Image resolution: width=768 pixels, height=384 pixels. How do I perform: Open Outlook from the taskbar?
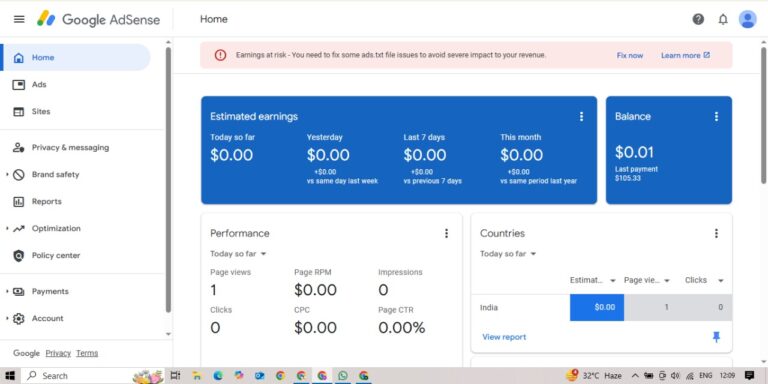(260, 376)
